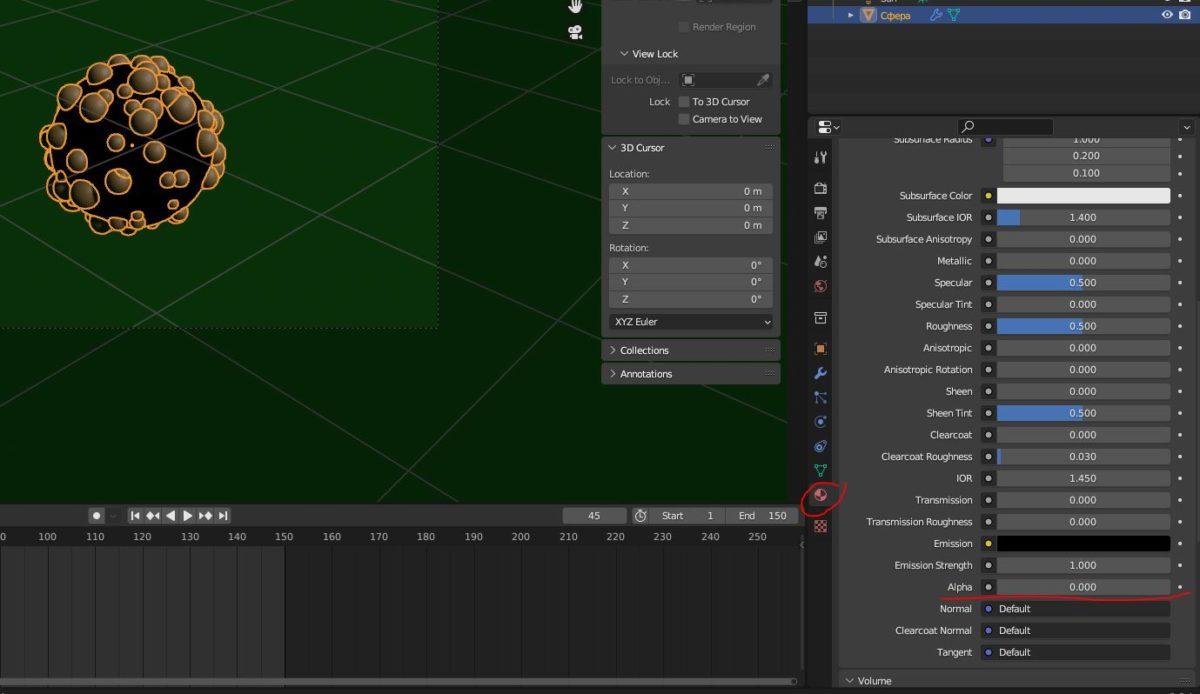Jump to the timeline start frame
The image size is (1200, 694).
[135, 516]
